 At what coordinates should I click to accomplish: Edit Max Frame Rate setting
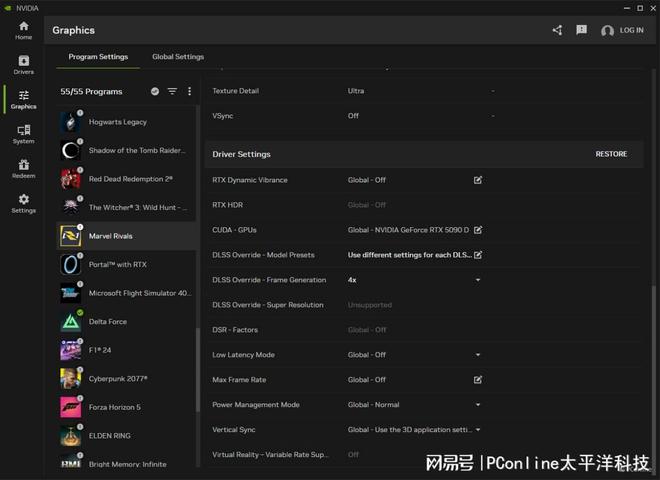pyautogui.click(x=478, y=380)
